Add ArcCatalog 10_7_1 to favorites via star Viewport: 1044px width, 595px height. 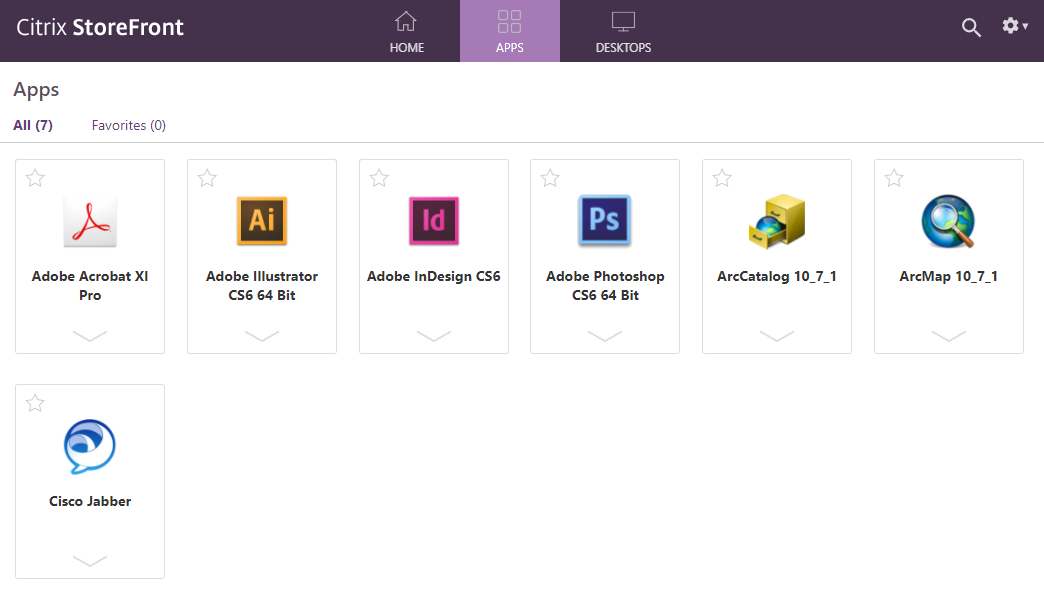(x=722, y=178)
